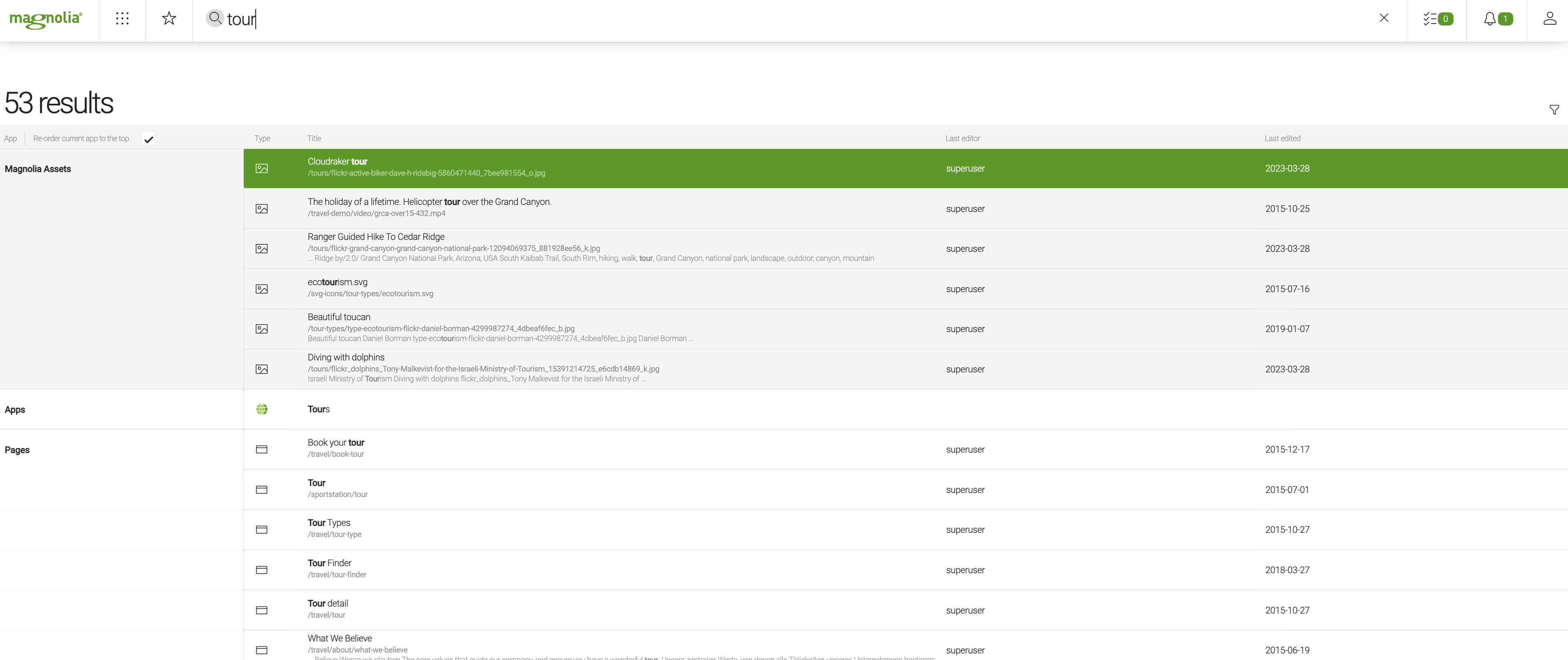Screen dimensions: 1568x660
Task: Click the Tours app globe icon
Action: tap(262, 409)
